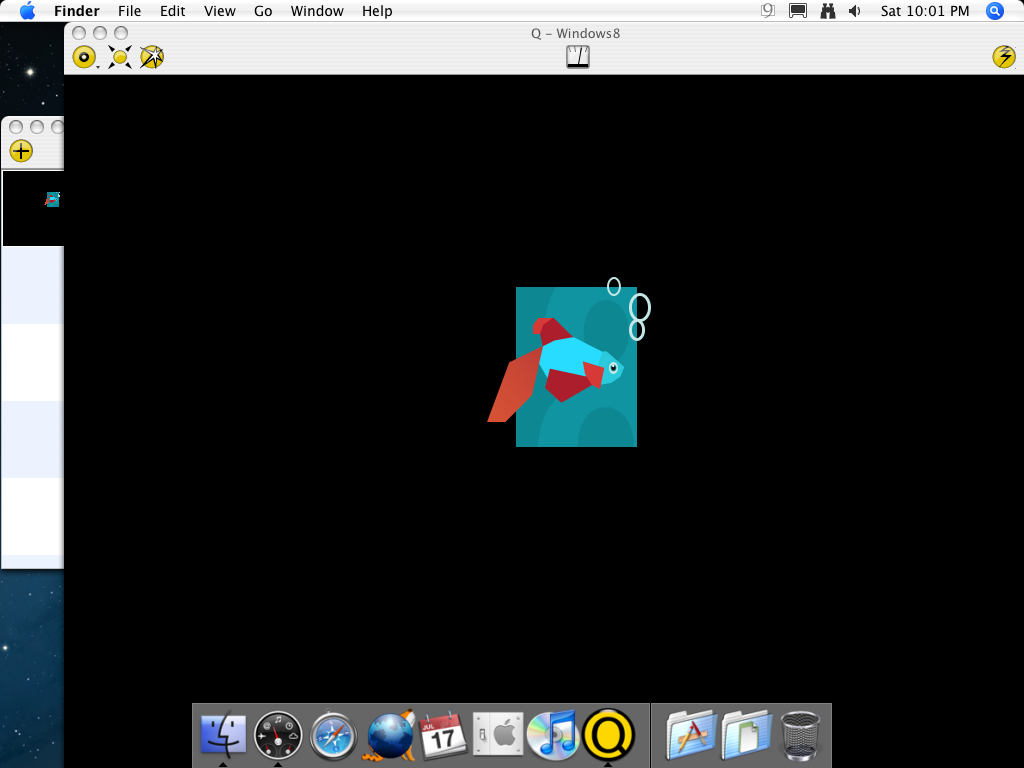Launch iTunes from the Dock

(x=553, y=735)
